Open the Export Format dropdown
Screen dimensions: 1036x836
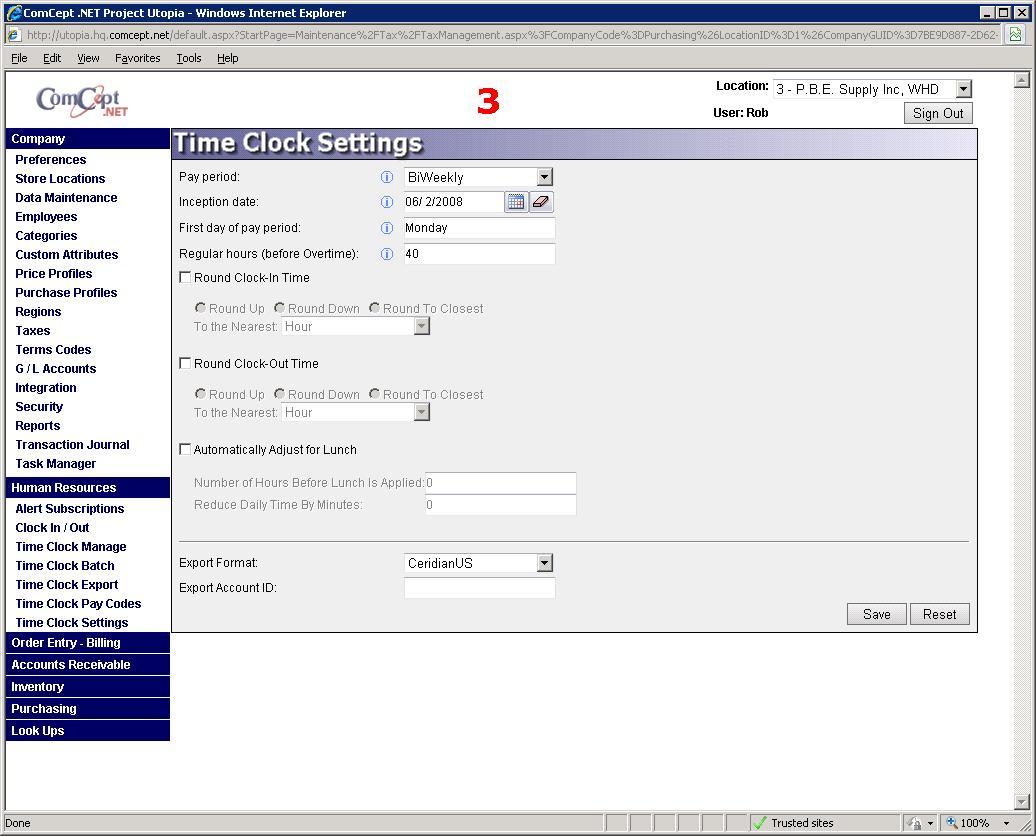click(x=544, y=563)
